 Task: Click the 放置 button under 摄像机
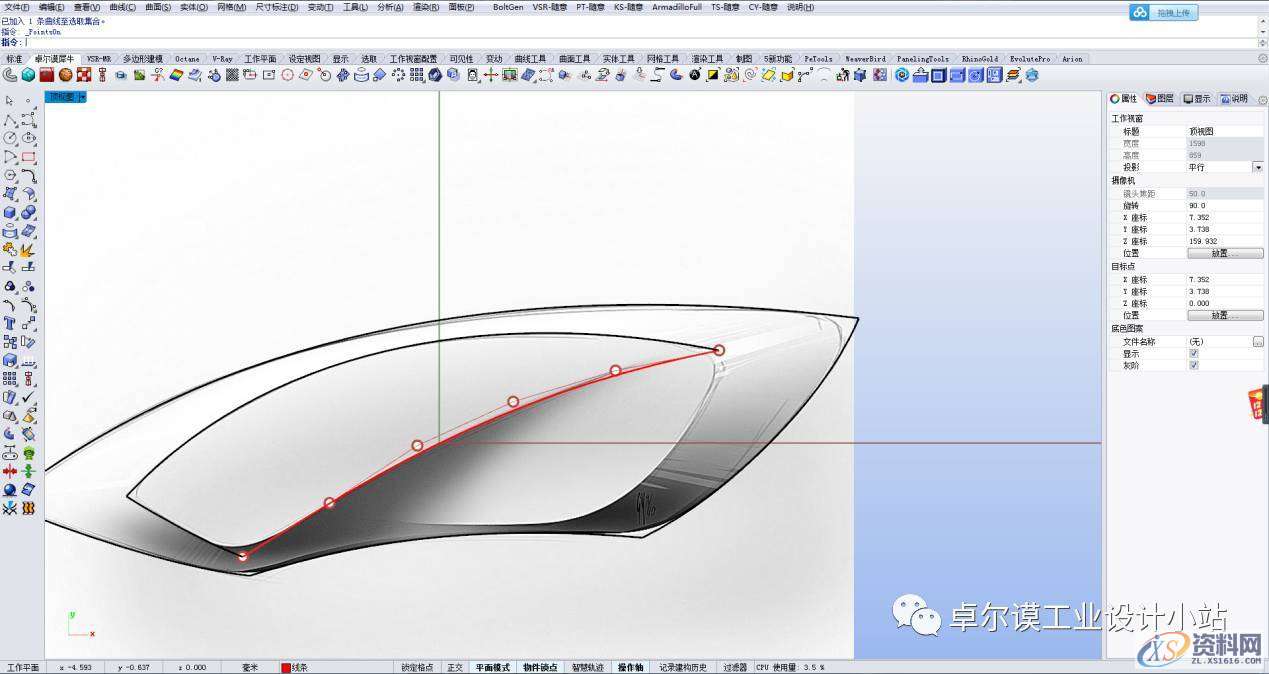pos(1225,254)
